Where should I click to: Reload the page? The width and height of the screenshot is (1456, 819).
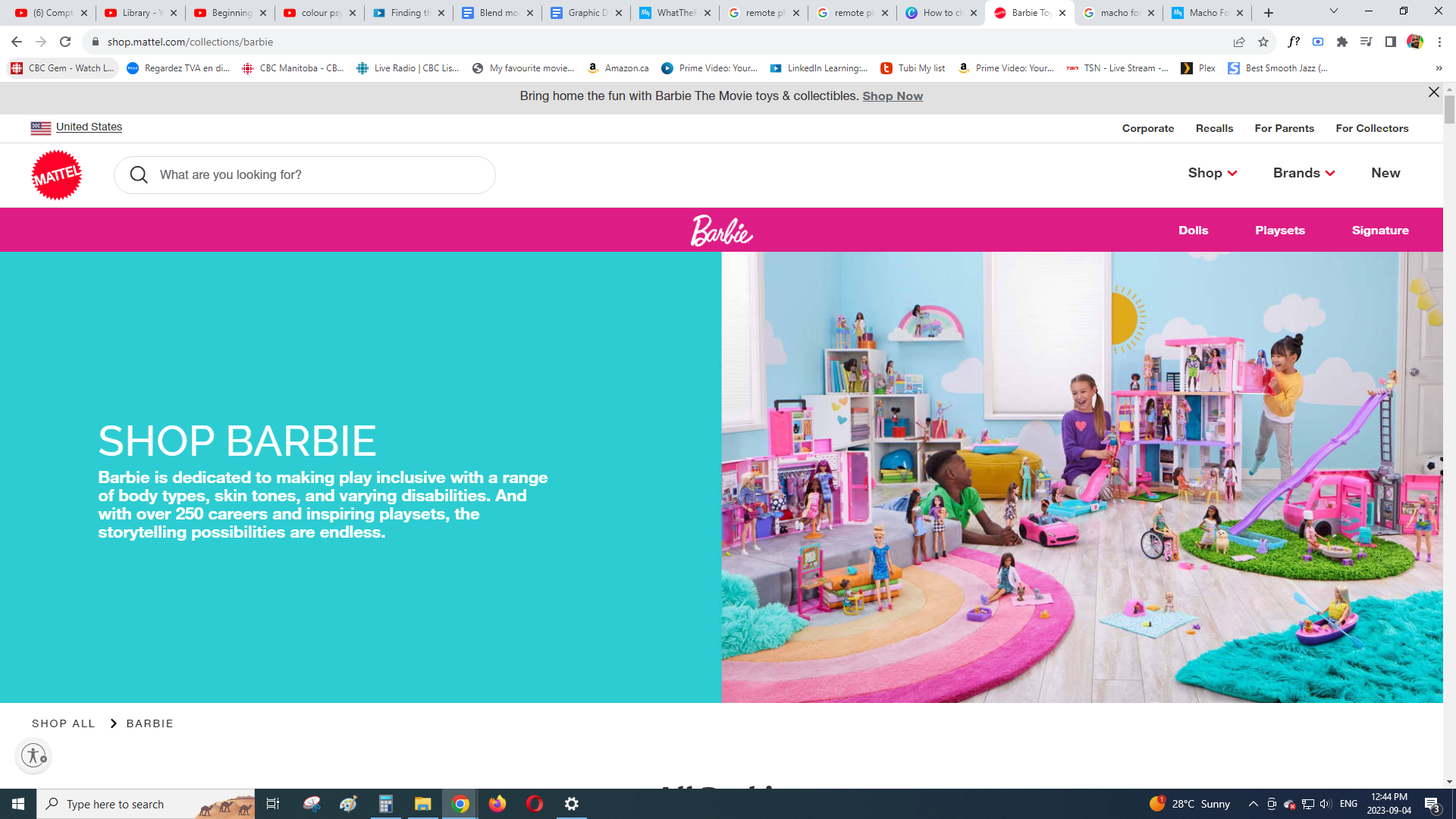[x=65, y=42]
